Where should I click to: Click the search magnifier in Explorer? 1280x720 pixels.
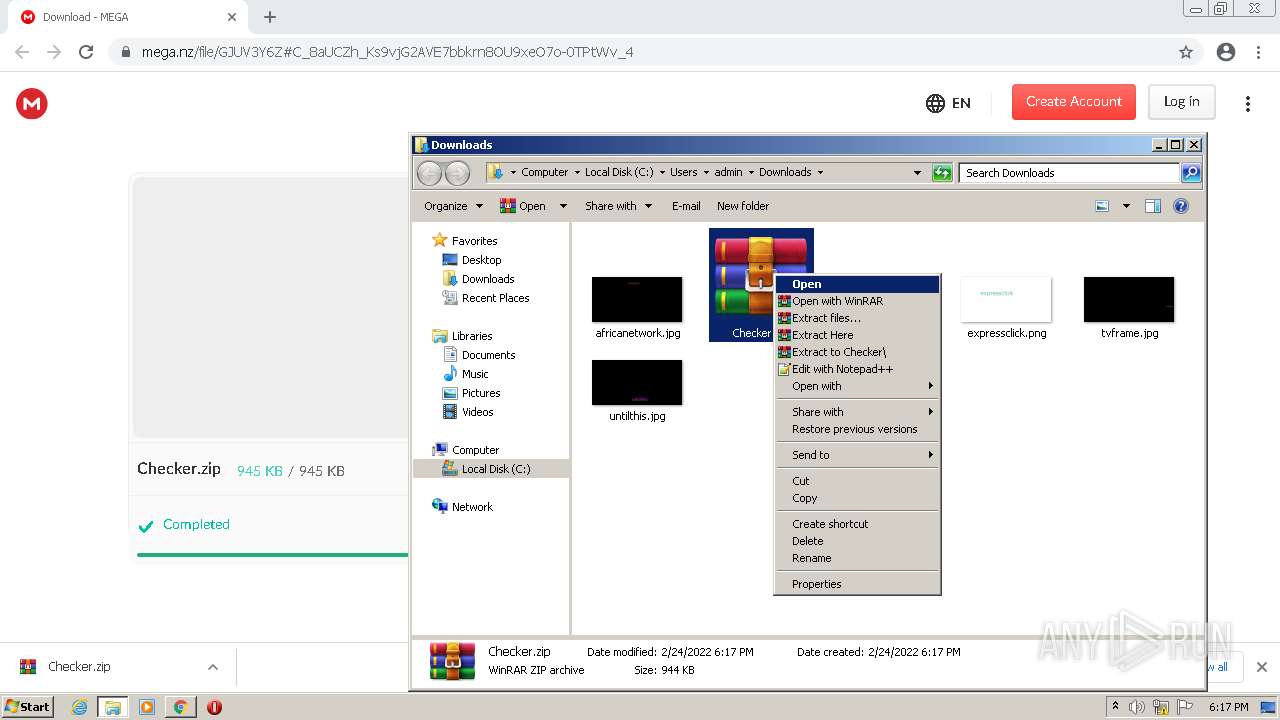tap(1191, 173)
